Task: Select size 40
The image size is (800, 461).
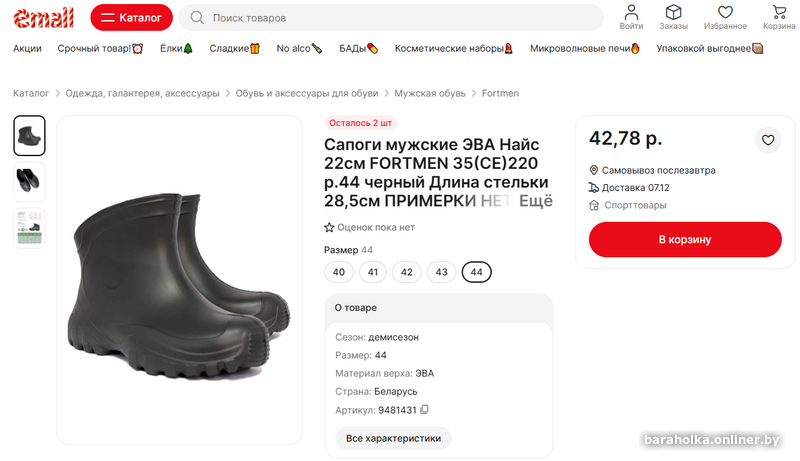Action: (x=339, y=272)
